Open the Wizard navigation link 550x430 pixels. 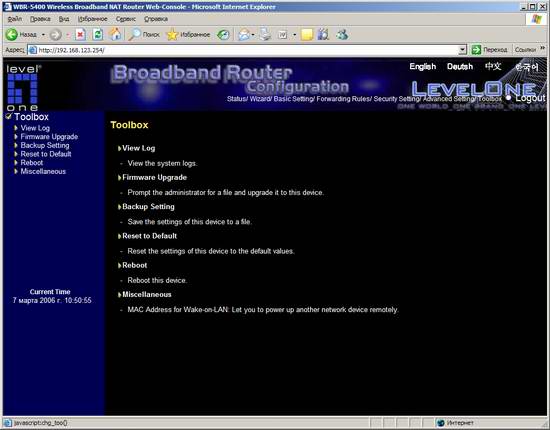click(x=259, y=99)
